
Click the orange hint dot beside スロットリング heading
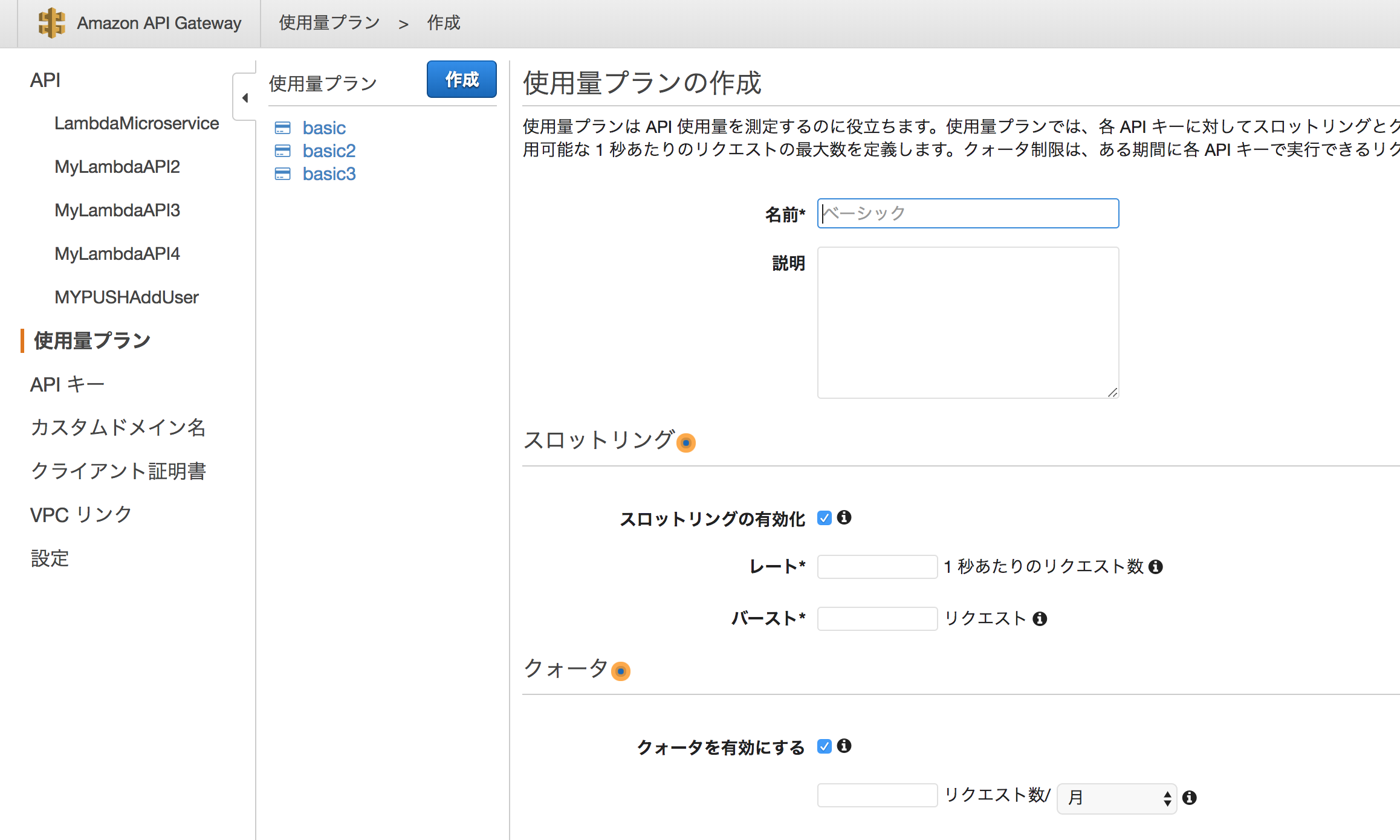click(x=686, y=443)
